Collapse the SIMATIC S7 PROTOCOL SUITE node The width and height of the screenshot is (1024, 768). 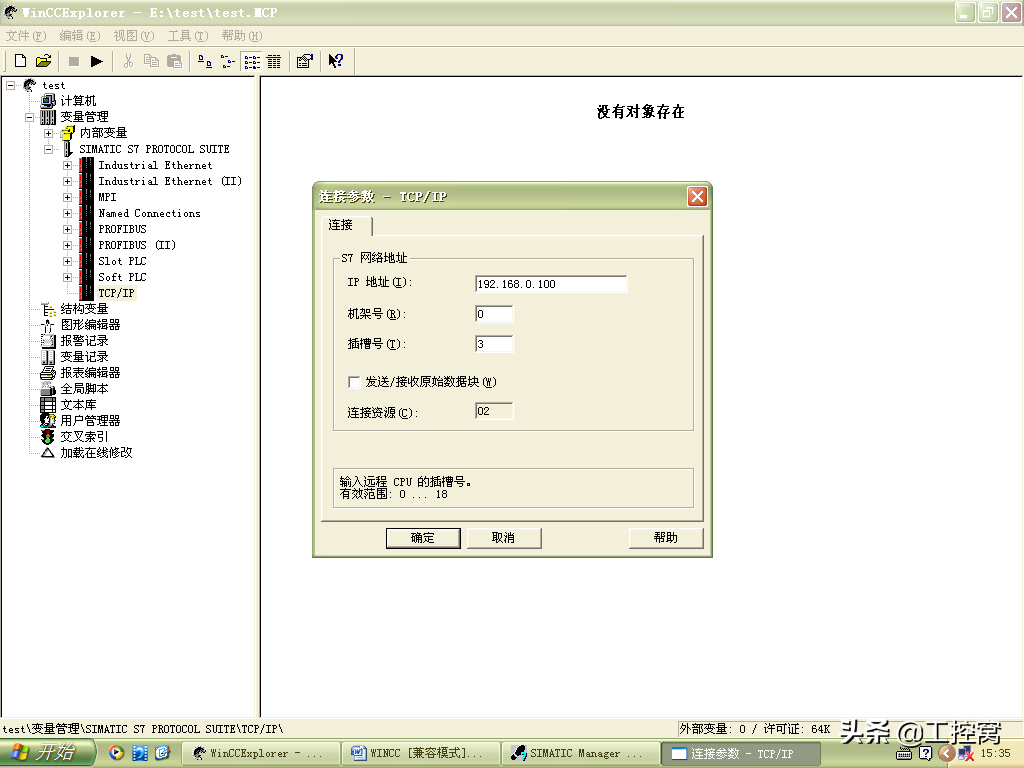coord(48,149)
